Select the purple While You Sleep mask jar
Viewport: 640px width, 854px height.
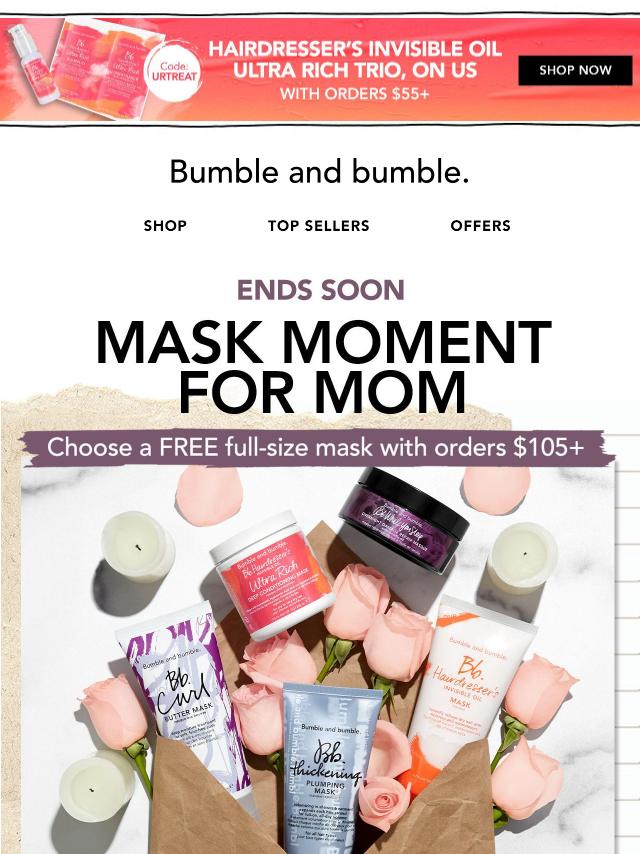[403, 520]
